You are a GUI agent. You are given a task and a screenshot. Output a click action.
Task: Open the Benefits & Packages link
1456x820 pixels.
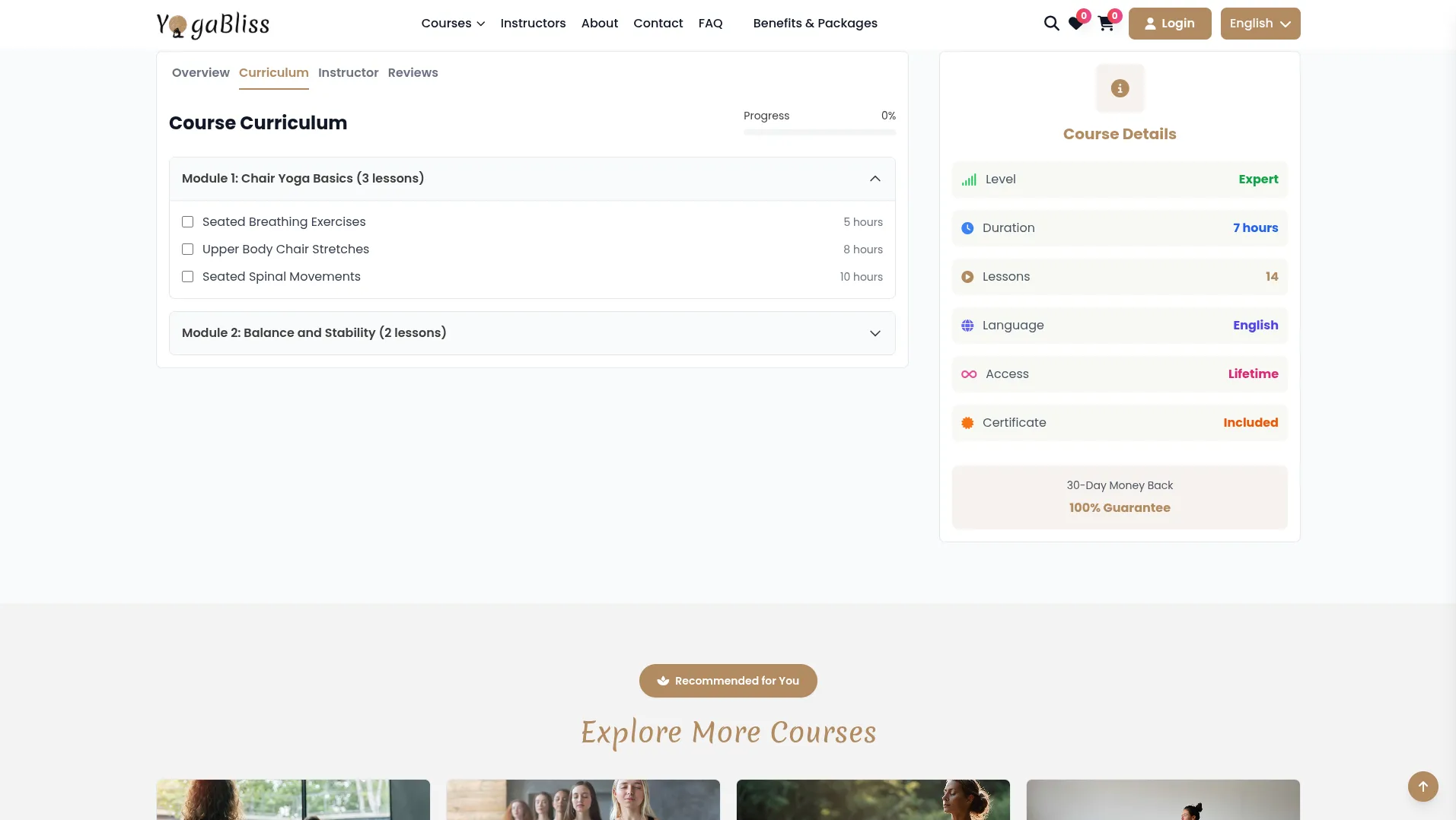[814, 24]
